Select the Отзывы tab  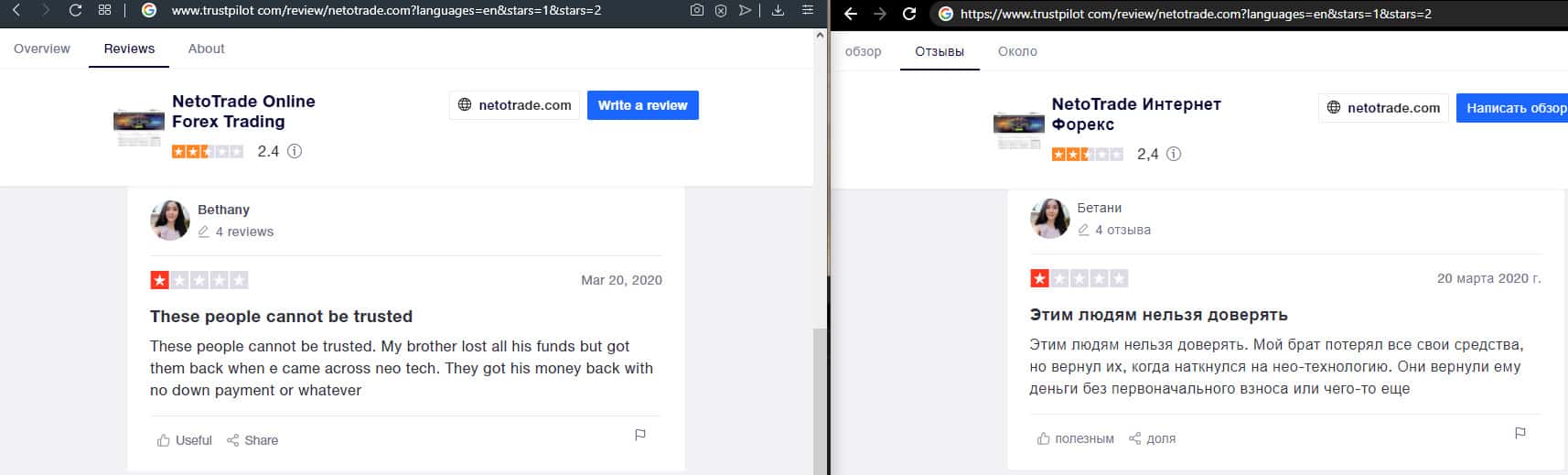pos(940,51)
